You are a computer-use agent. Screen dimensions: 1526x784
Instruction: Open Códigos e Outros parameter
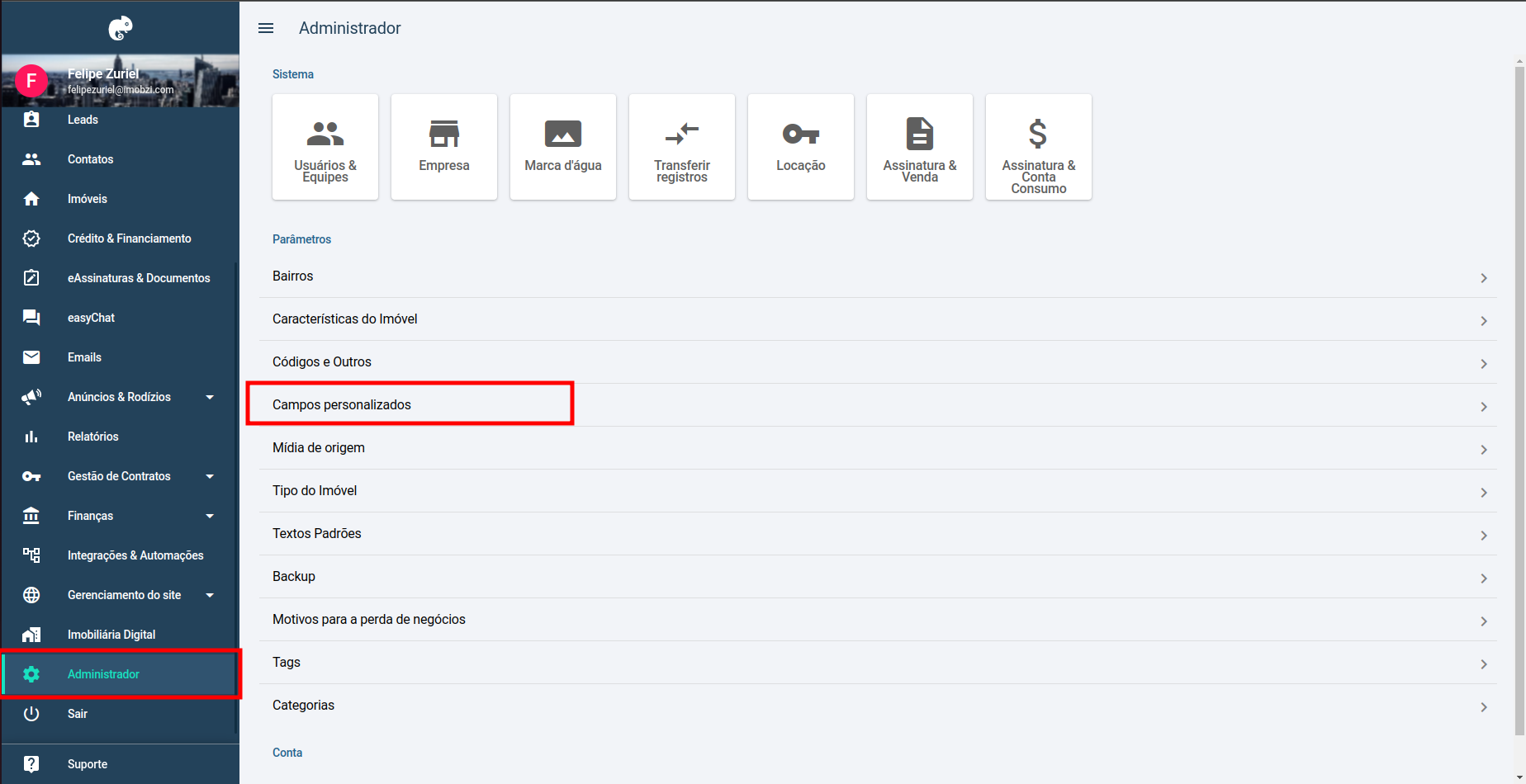[x=878, y=362]
